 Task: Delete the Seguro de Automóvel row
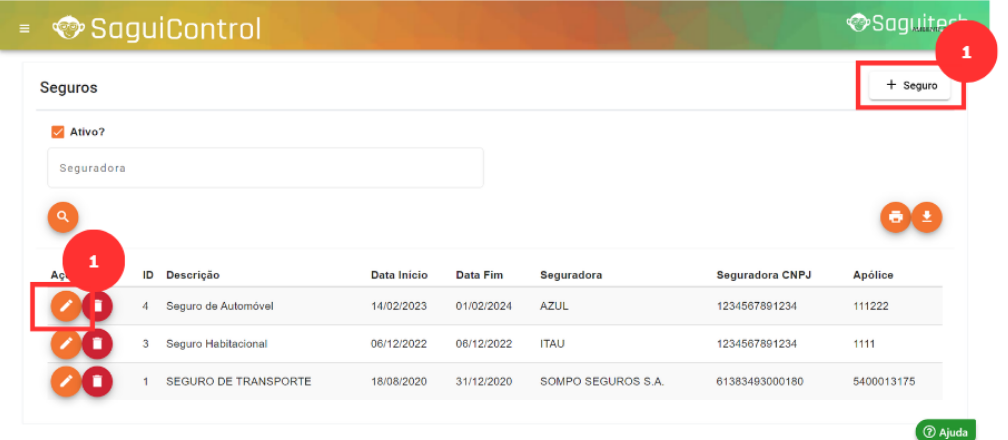[97, 306]
